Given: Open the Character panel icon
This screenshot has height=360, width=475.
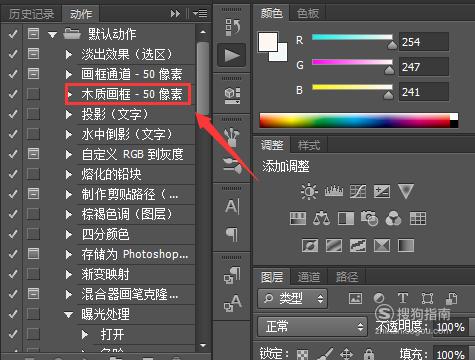Looking at the screenshot, I should 232,206.
